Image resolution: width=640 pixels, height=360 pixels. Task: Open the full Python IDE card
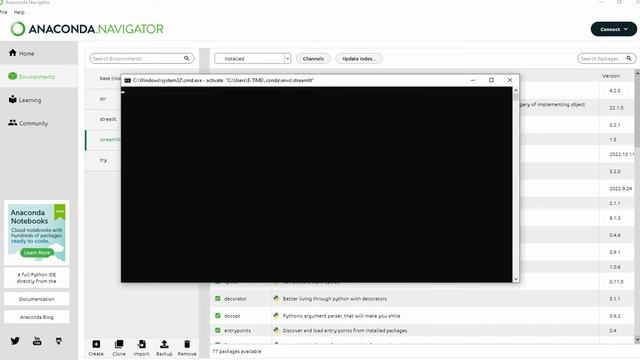click(x=37, y=278)
